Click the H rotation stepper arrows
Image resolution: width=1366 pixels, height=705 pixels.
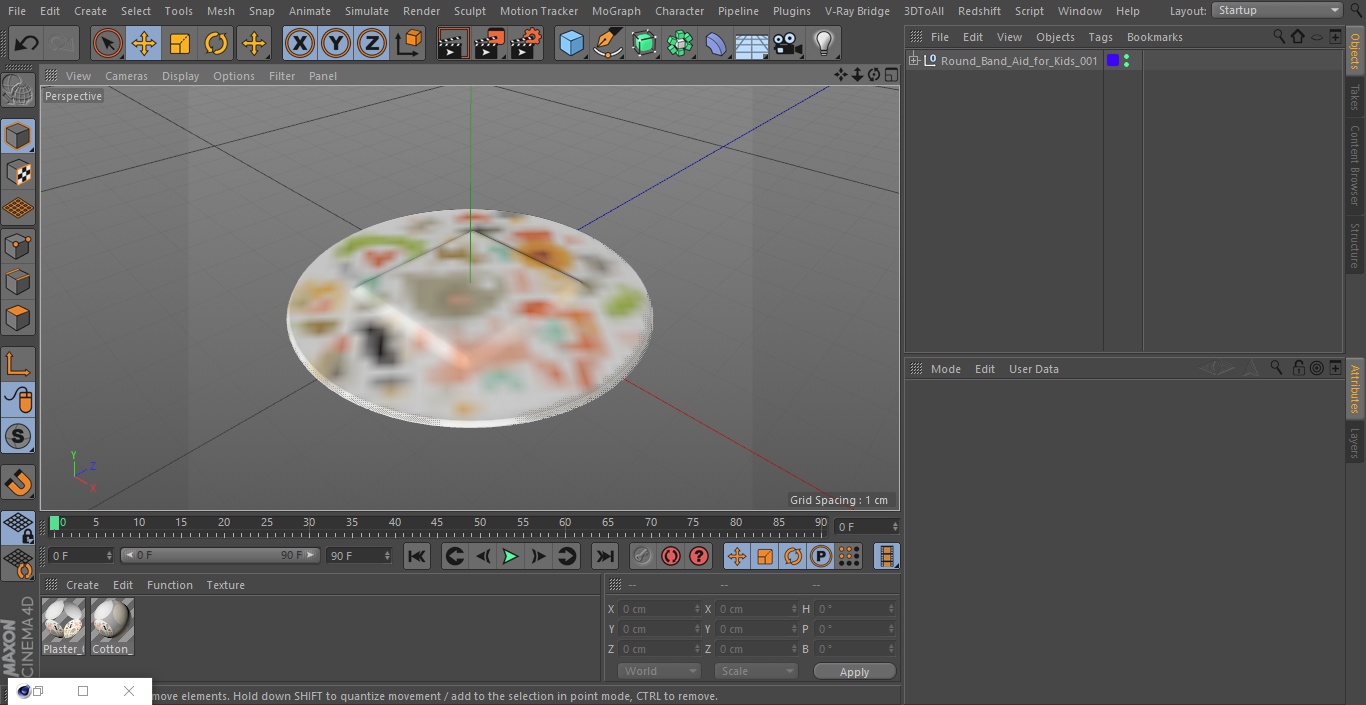pos(892,609)
